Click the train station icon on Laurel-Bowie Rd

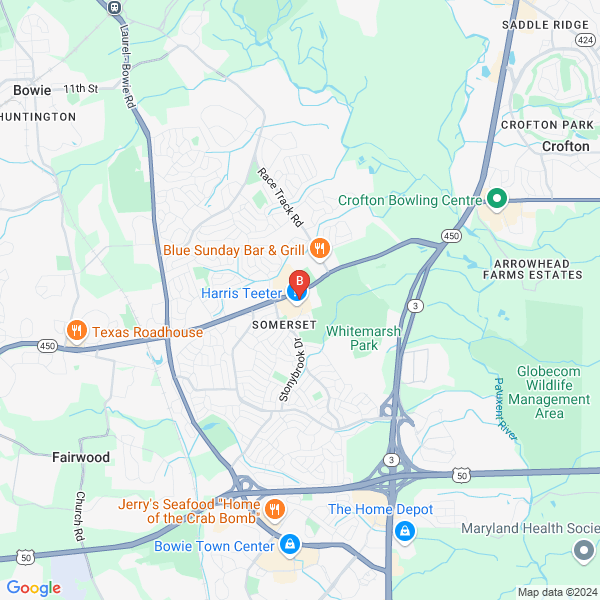tap(114, 7)
